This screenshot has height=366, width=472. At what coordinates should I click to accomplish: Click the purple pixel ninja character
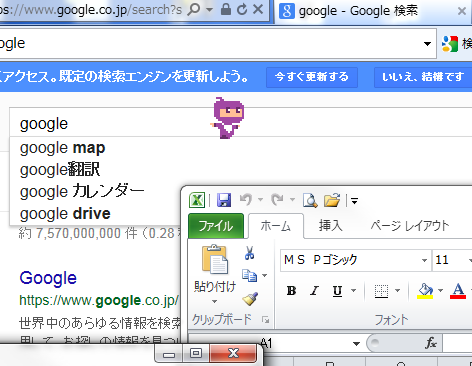[x=228, y=118]
